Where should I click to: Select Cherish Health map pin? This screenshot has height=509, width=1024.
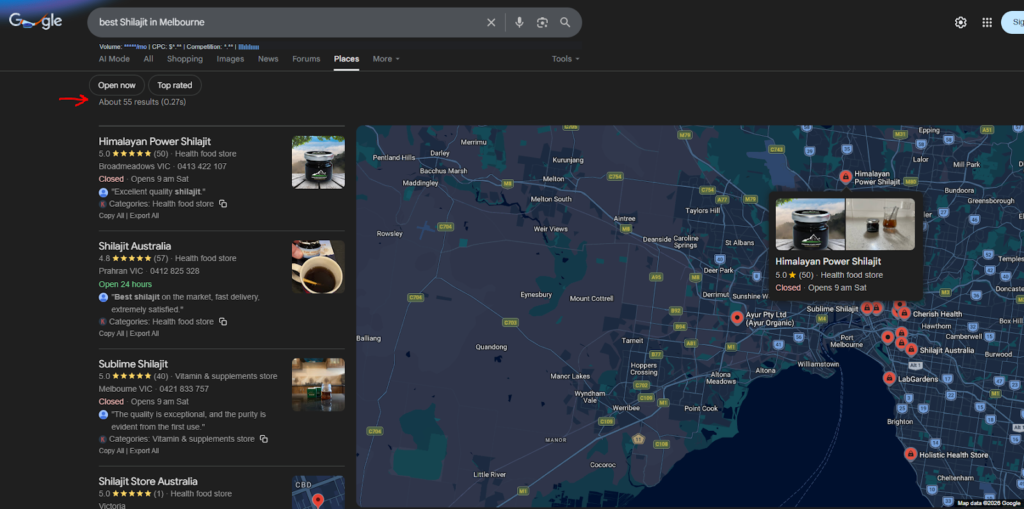click(904, 314)
